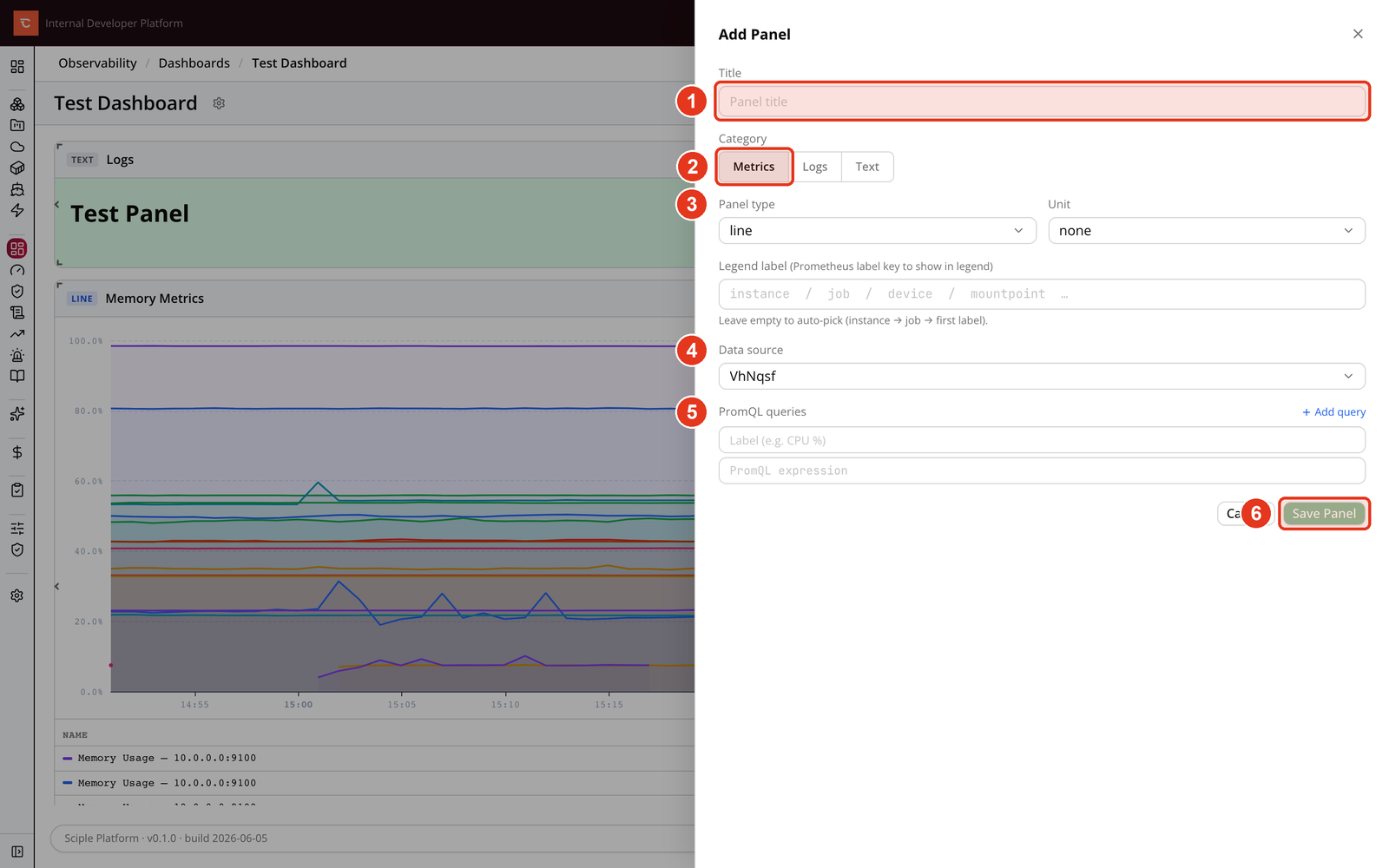This screenshot has height=868, width=1389.
Task: Click the 100.0% y-axis label
Action: point(86,341)
